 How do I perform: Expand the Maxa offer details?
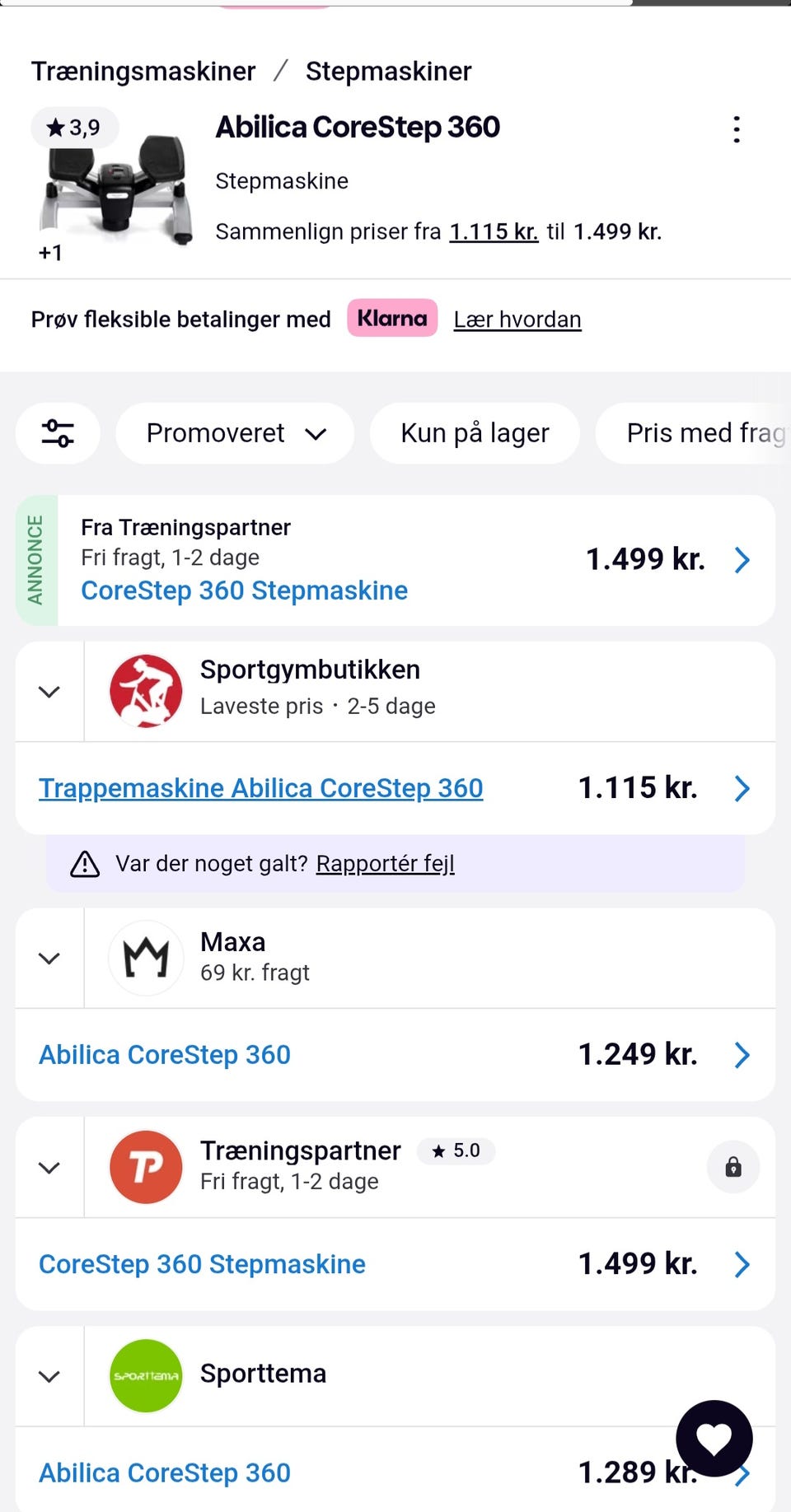tap(49, 959)
